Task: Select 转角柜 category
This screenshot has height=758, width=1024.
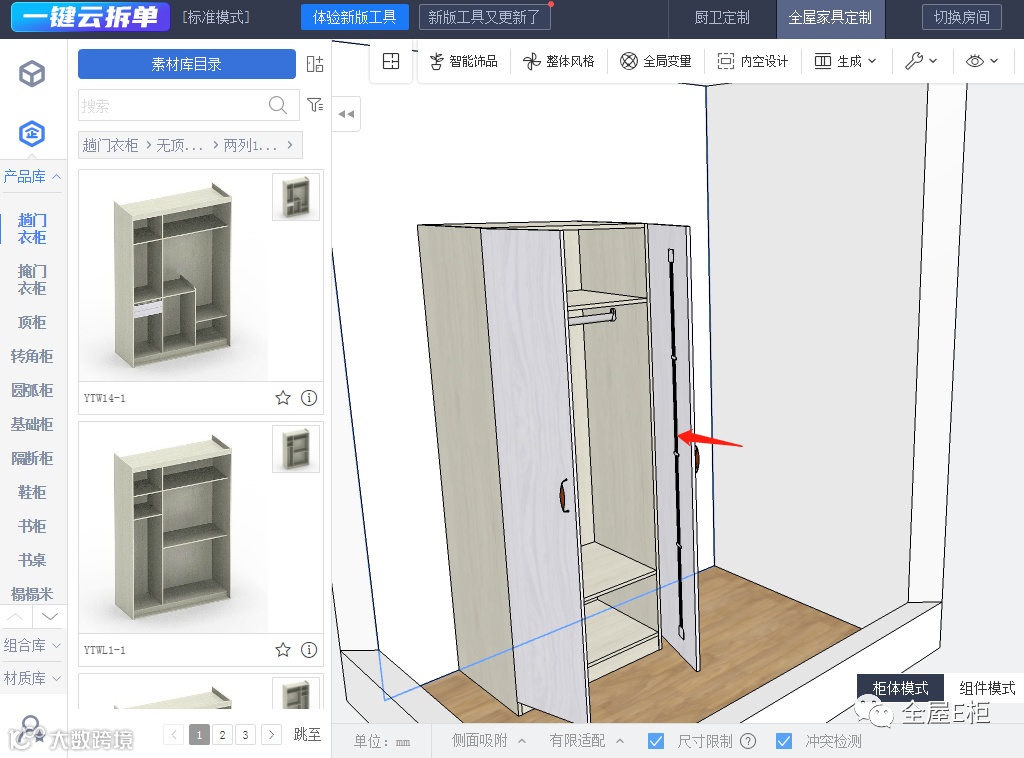Action: click(32, 356)
